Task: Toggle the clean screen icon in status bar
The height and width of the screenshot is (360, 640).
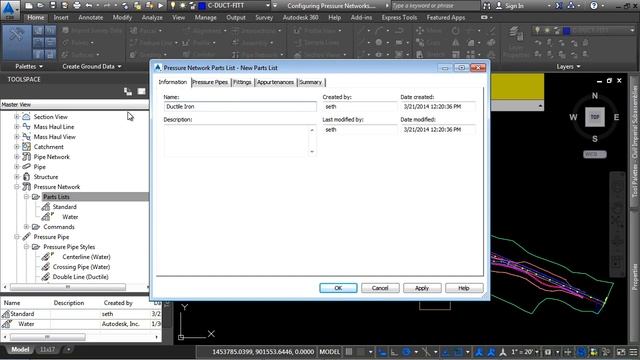Action: [621, 352]
